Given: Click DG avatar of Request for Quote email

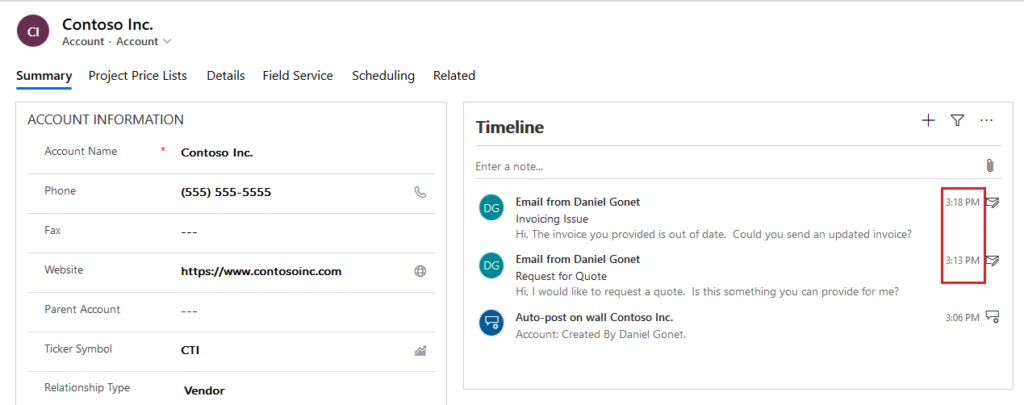Looking at the screenshot, I should tap(491, 265).
